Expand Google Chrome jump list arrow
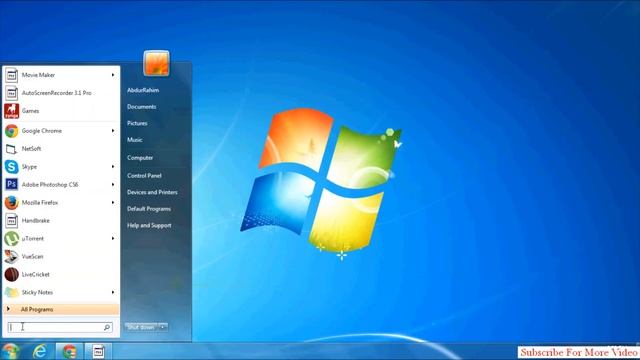Image resolution: width=640 pixels, height=360 pixels. [113, 131]
